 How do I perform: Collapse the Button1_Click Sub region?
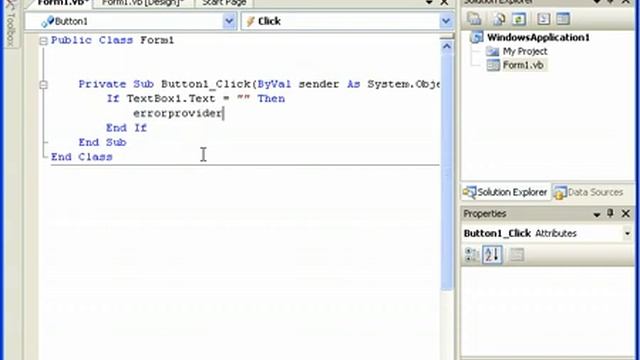coord(43,84)
